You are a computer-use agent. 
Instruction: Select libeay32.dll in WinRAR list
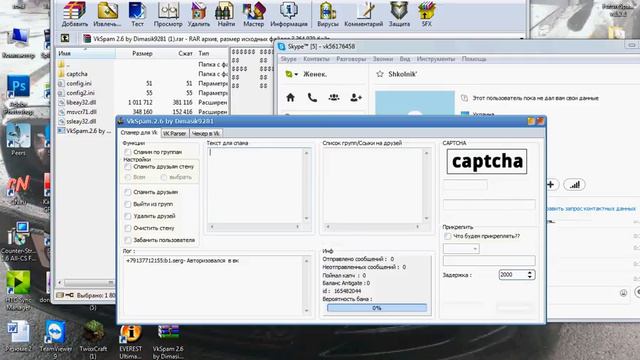coord(81,102)
